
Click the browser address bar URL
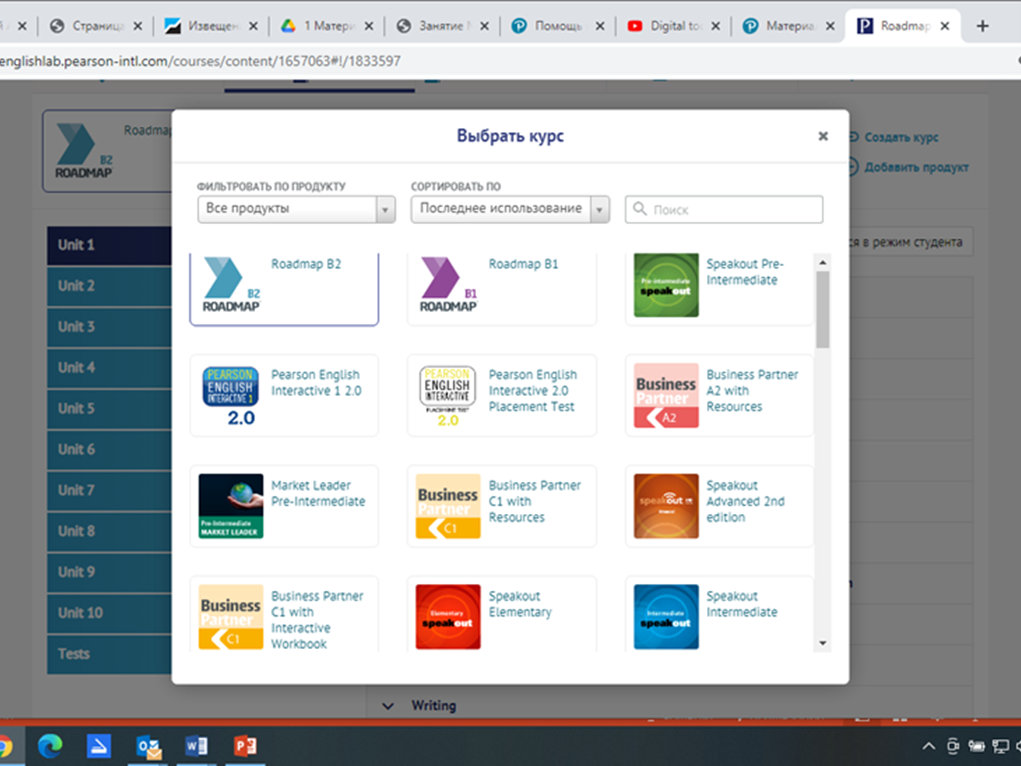point(201,61)
